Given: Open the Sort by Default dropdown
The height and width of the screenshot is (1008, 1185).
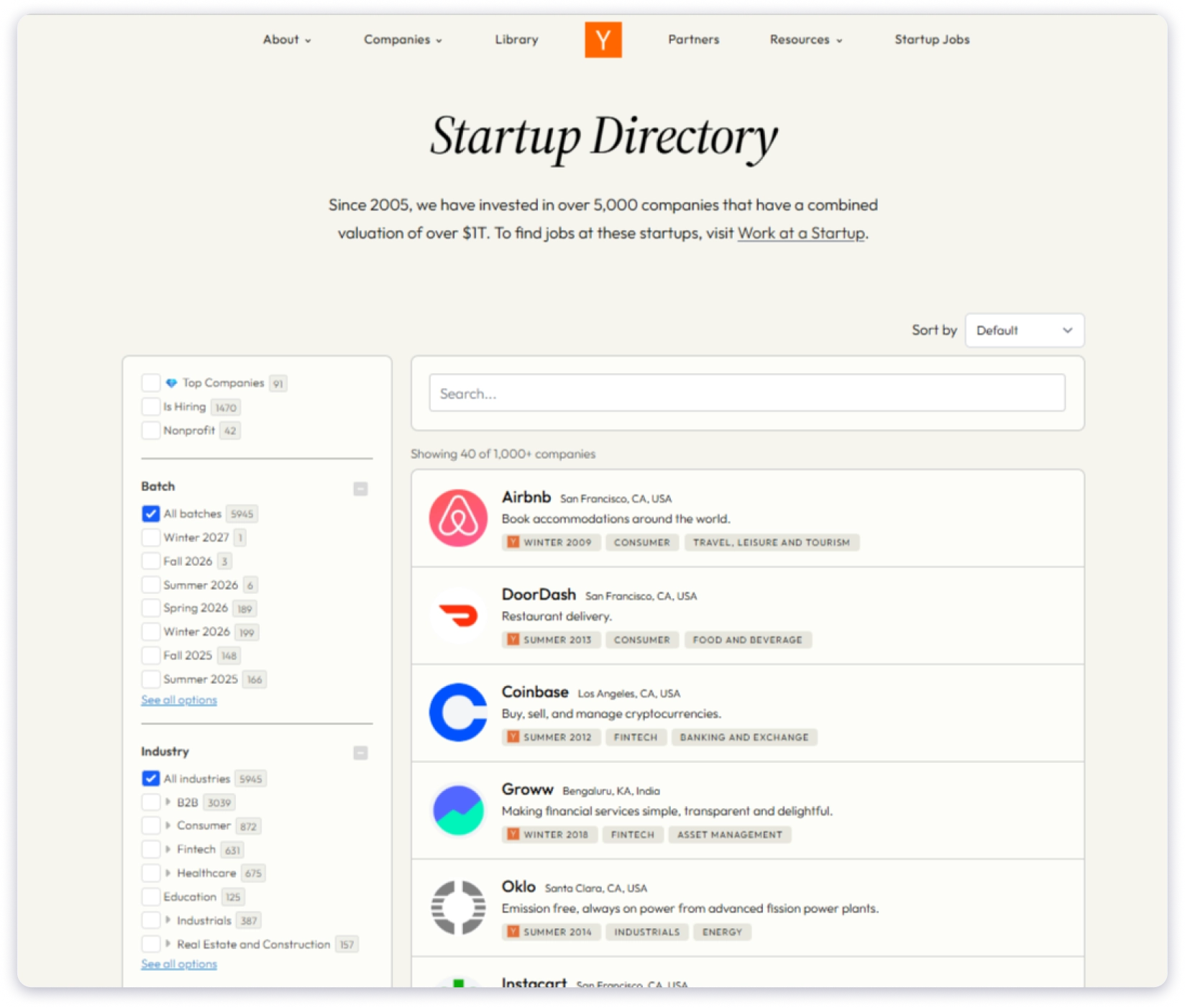Looking at the screenshot, I should tap(1024, 331).
